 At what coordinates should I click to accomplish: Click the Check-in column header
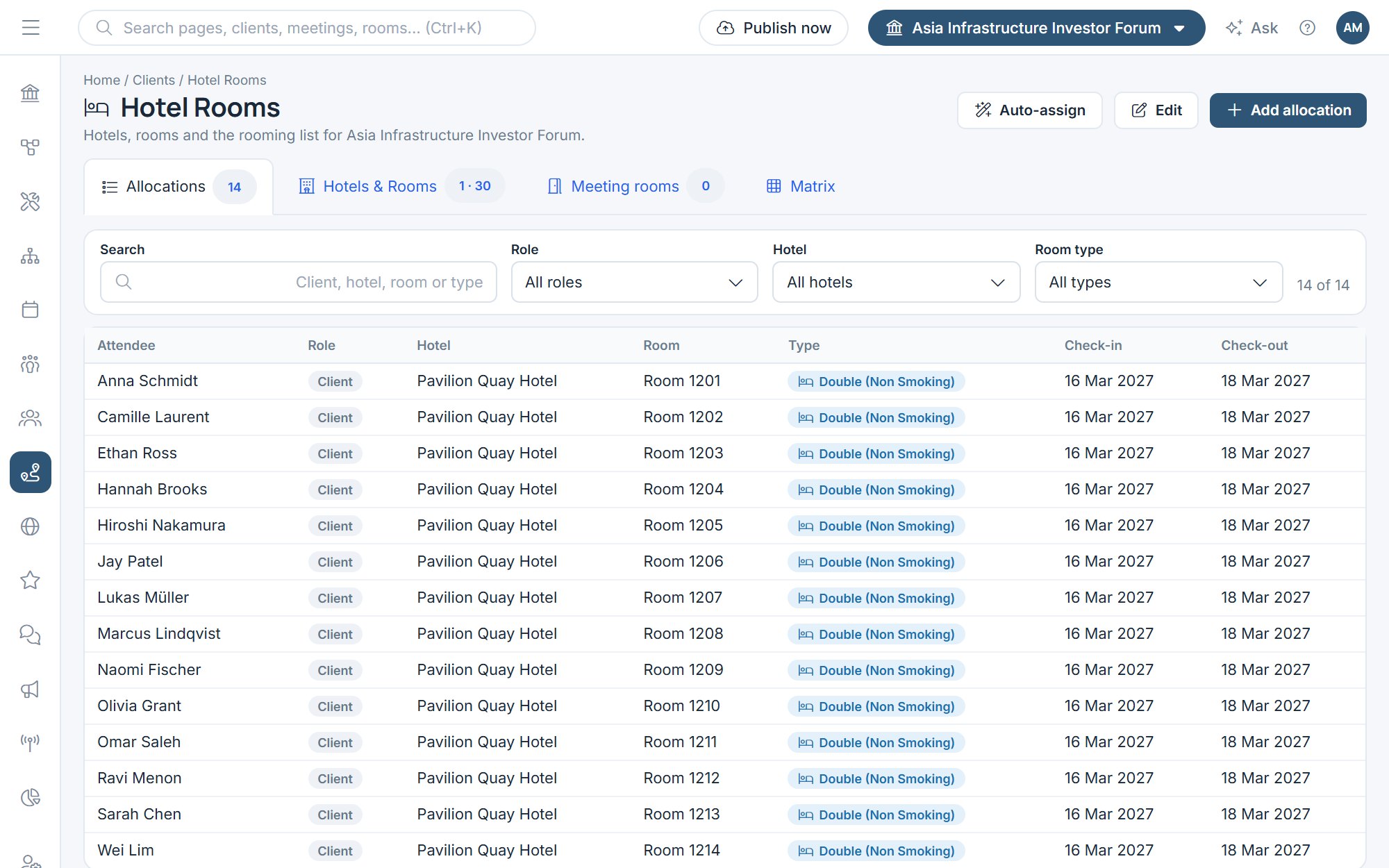pyautogui.click(x=1093, y=345)
